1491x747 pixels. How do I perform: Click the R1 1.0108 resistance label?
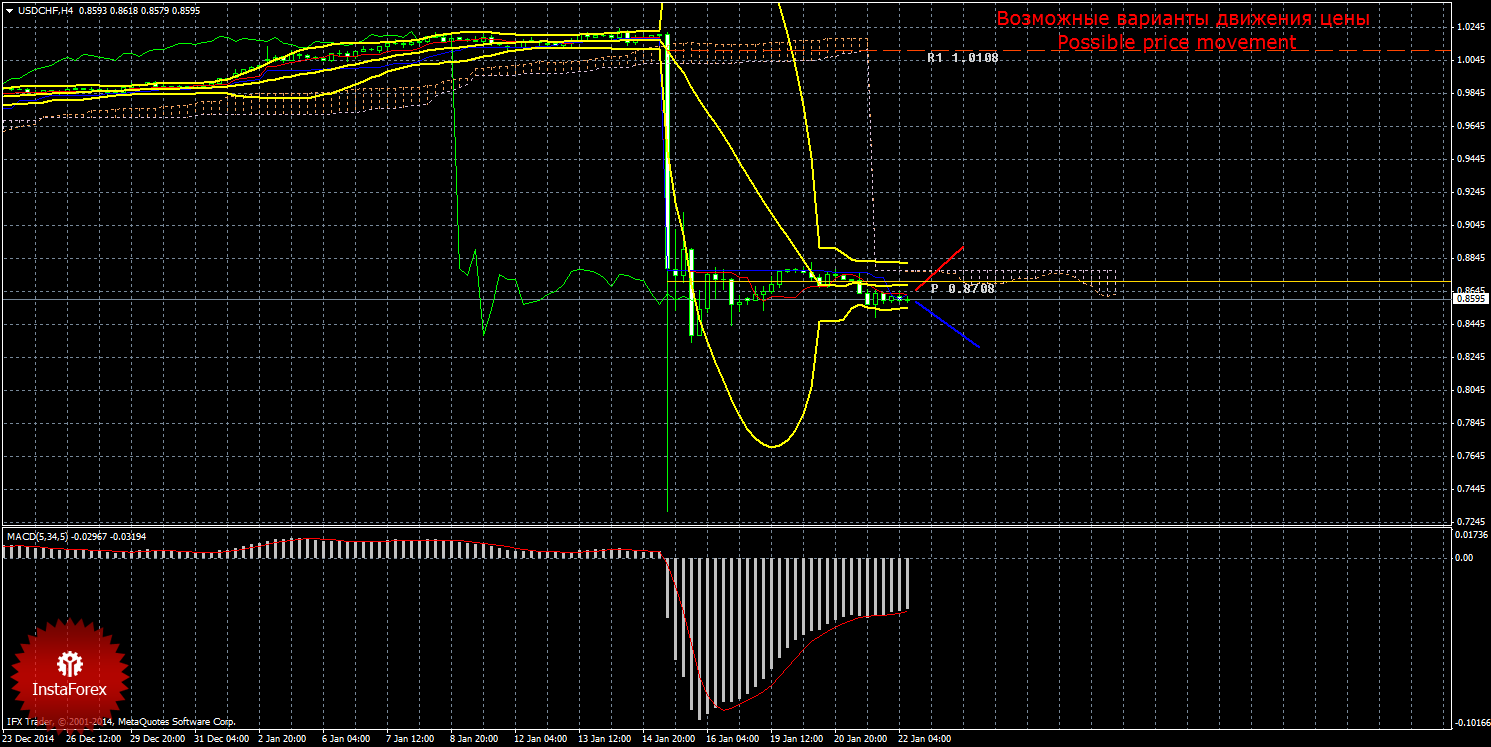[961, 58]
